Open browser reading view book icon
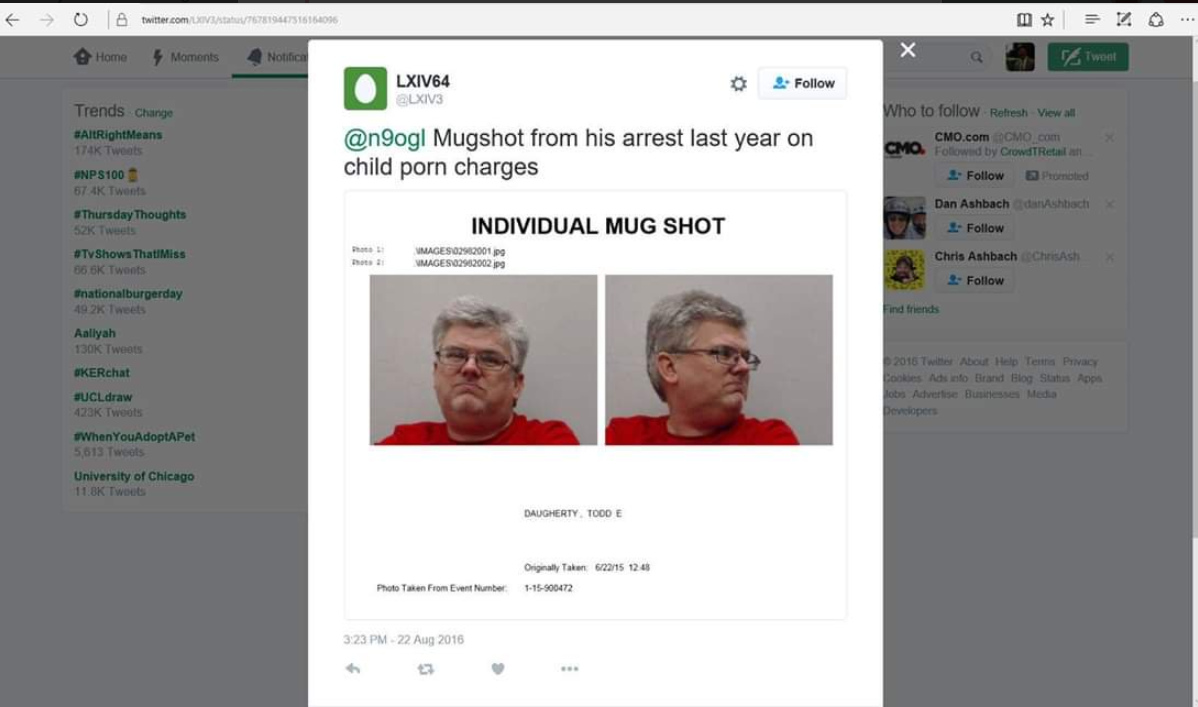 click(1024, 20)
